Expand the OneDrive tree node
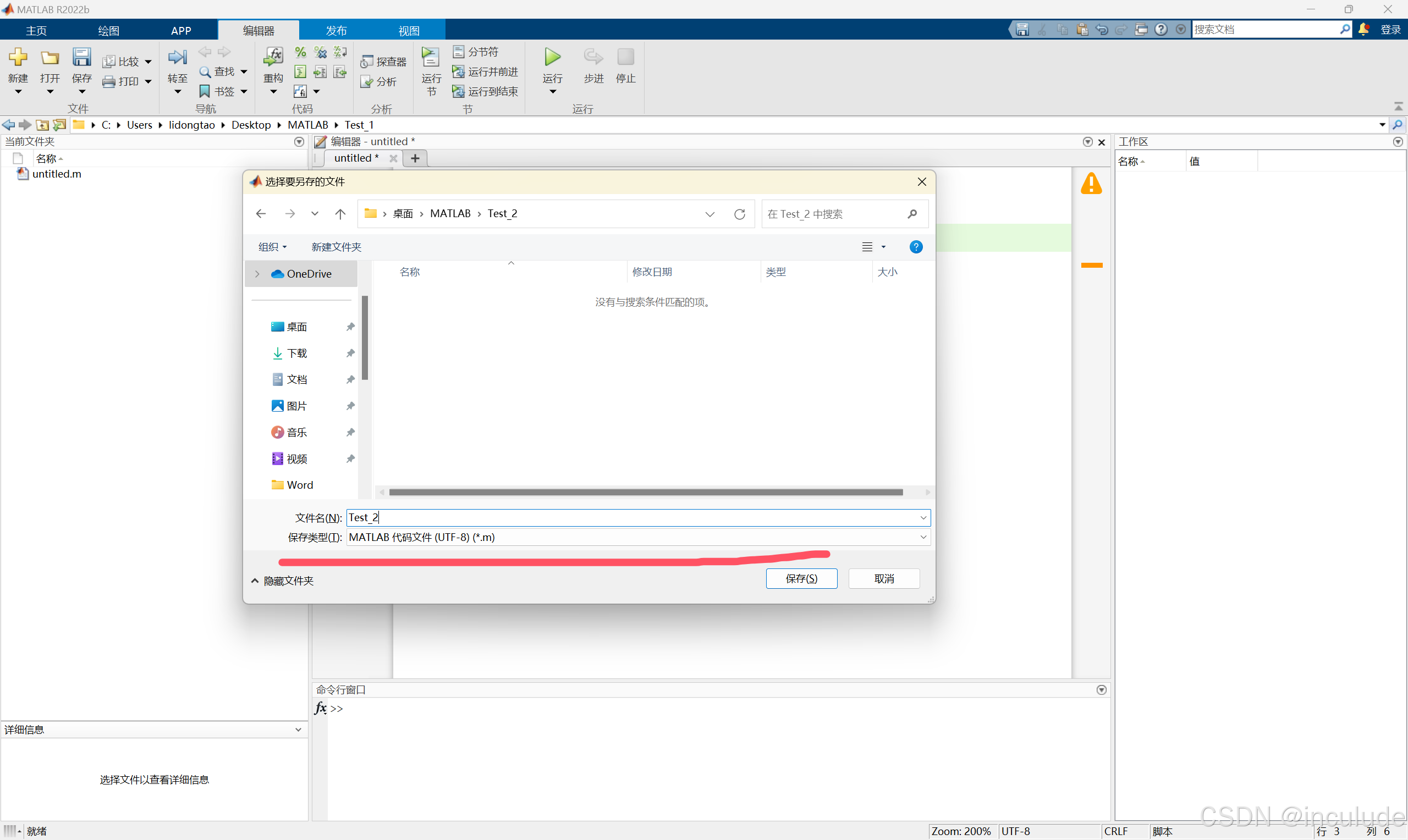1408x840 pixels. pos(257,274)
